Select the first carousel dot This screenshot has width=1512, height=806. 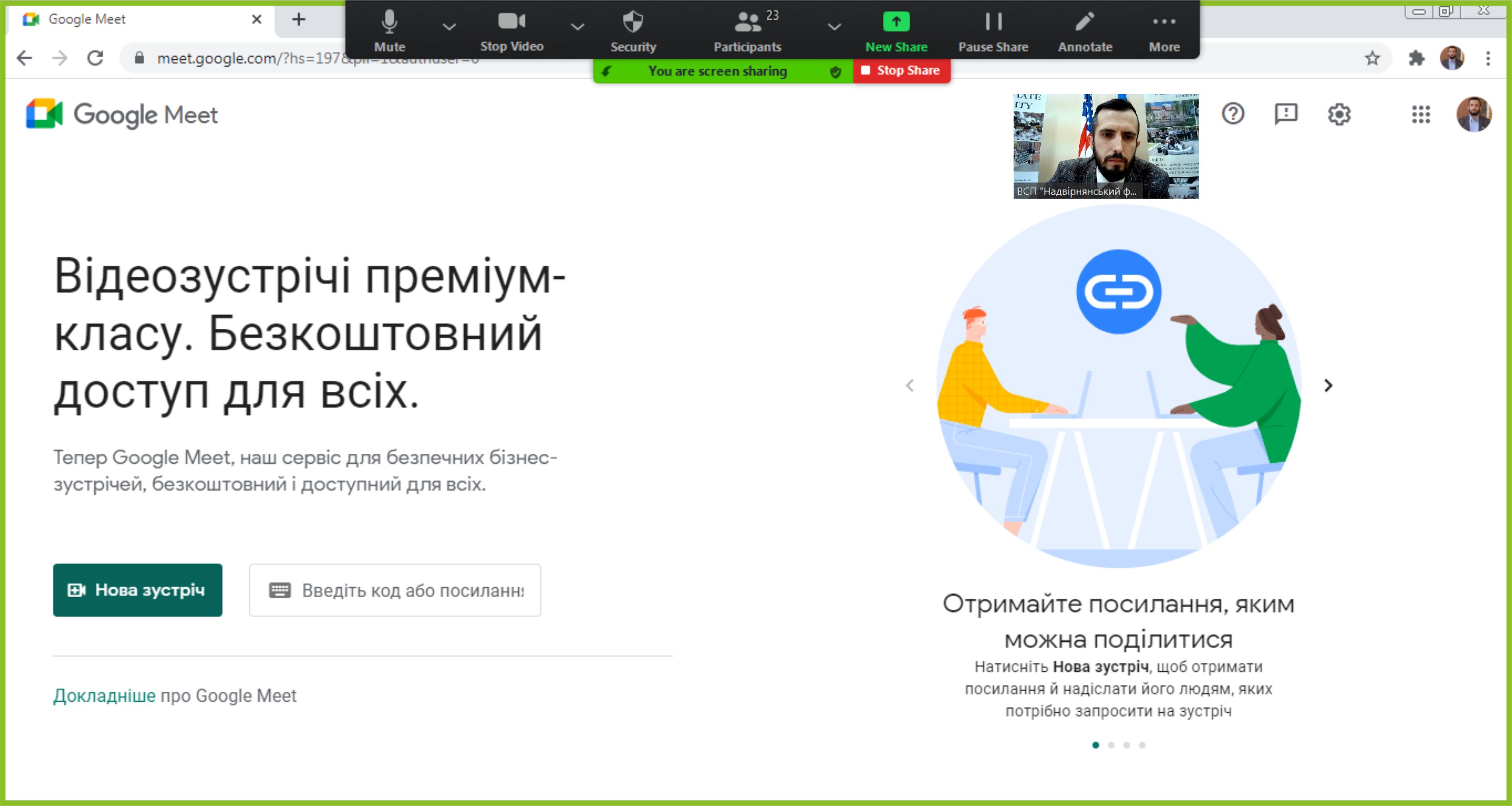pyautogui.click(x=1095, y=745)
